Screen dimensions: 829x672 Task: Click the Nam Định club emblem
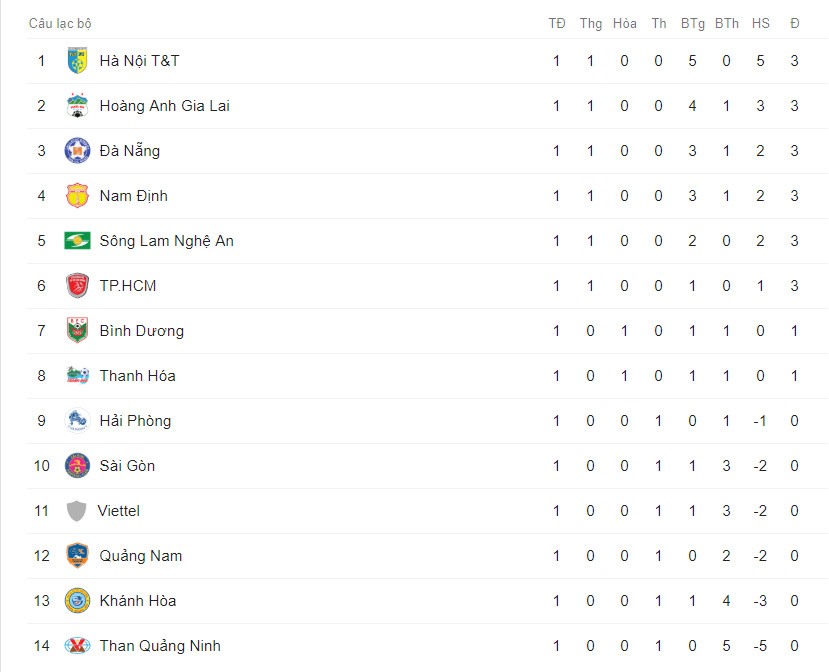77,196
